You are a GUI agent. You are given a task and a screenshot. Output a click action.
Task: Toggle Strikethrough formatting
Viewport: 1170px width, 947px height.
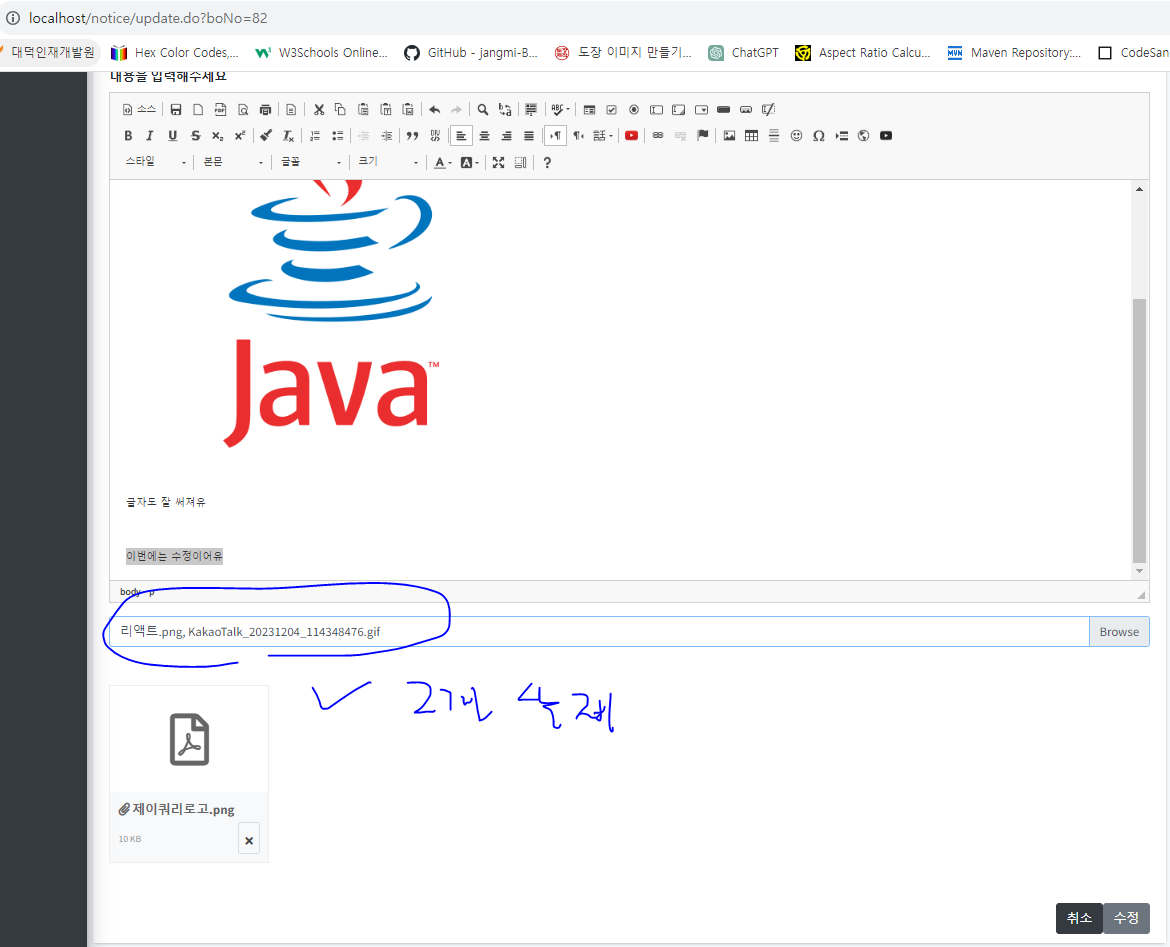(x=195, y=136)
